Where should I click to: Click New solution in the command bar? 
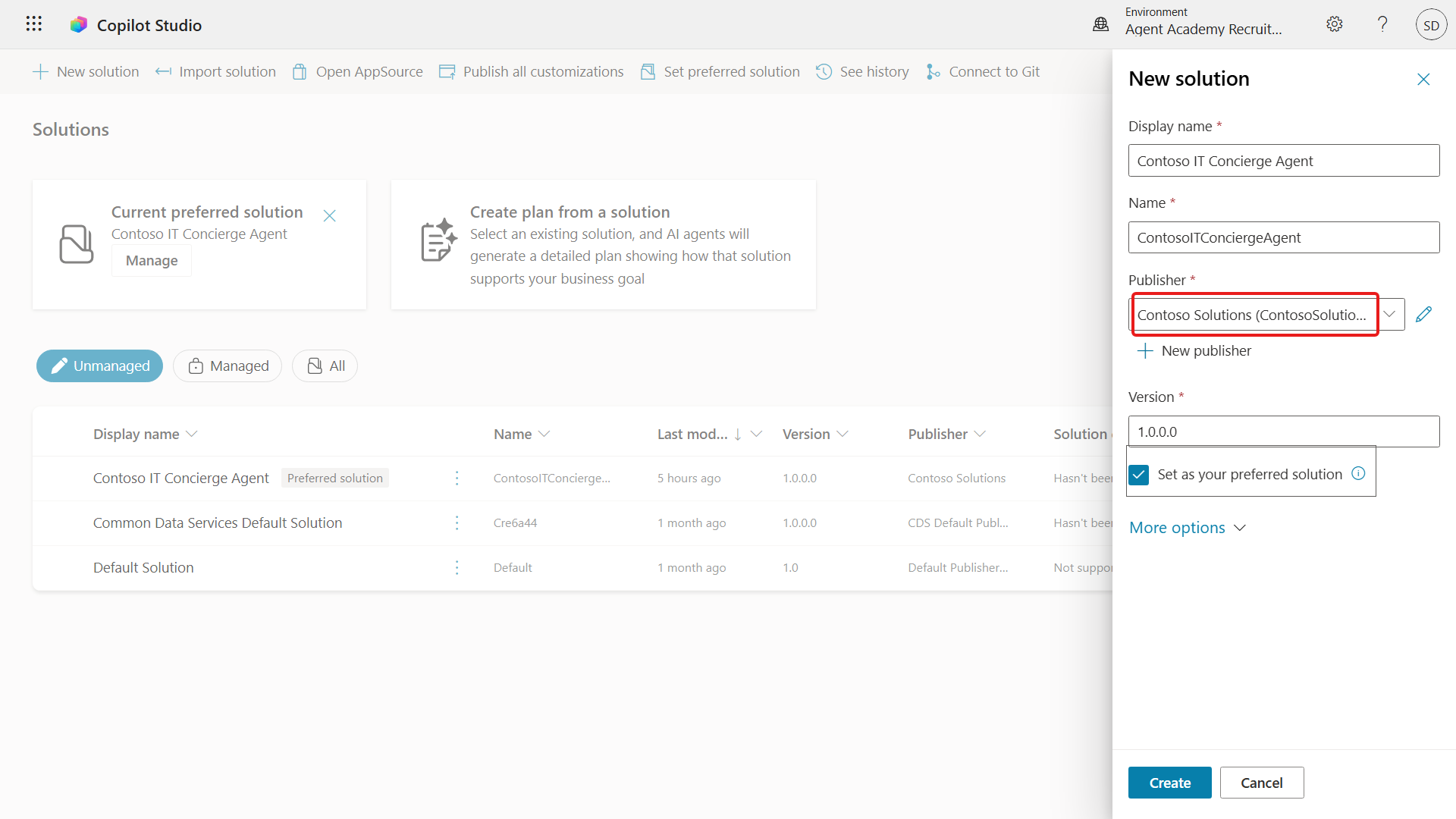[86, 71]
